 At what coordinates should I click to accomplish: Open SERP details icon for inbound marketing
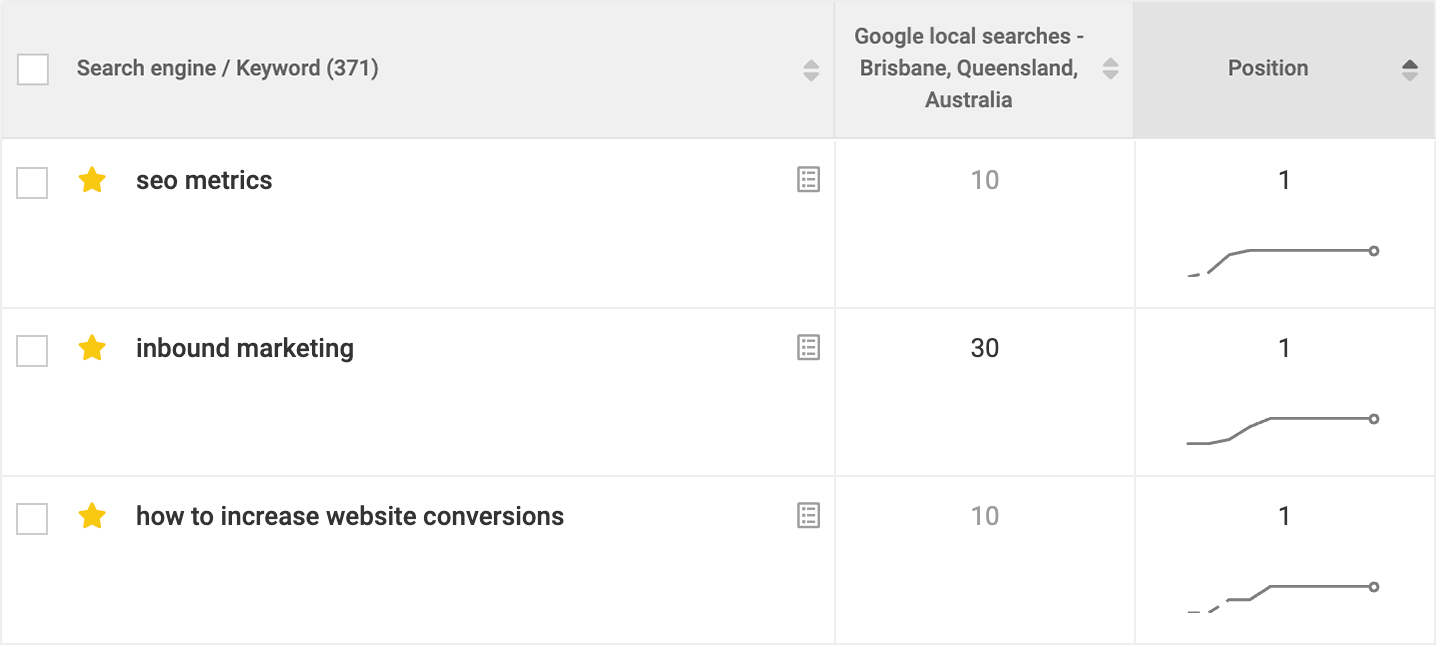click(x=808, y=348)
